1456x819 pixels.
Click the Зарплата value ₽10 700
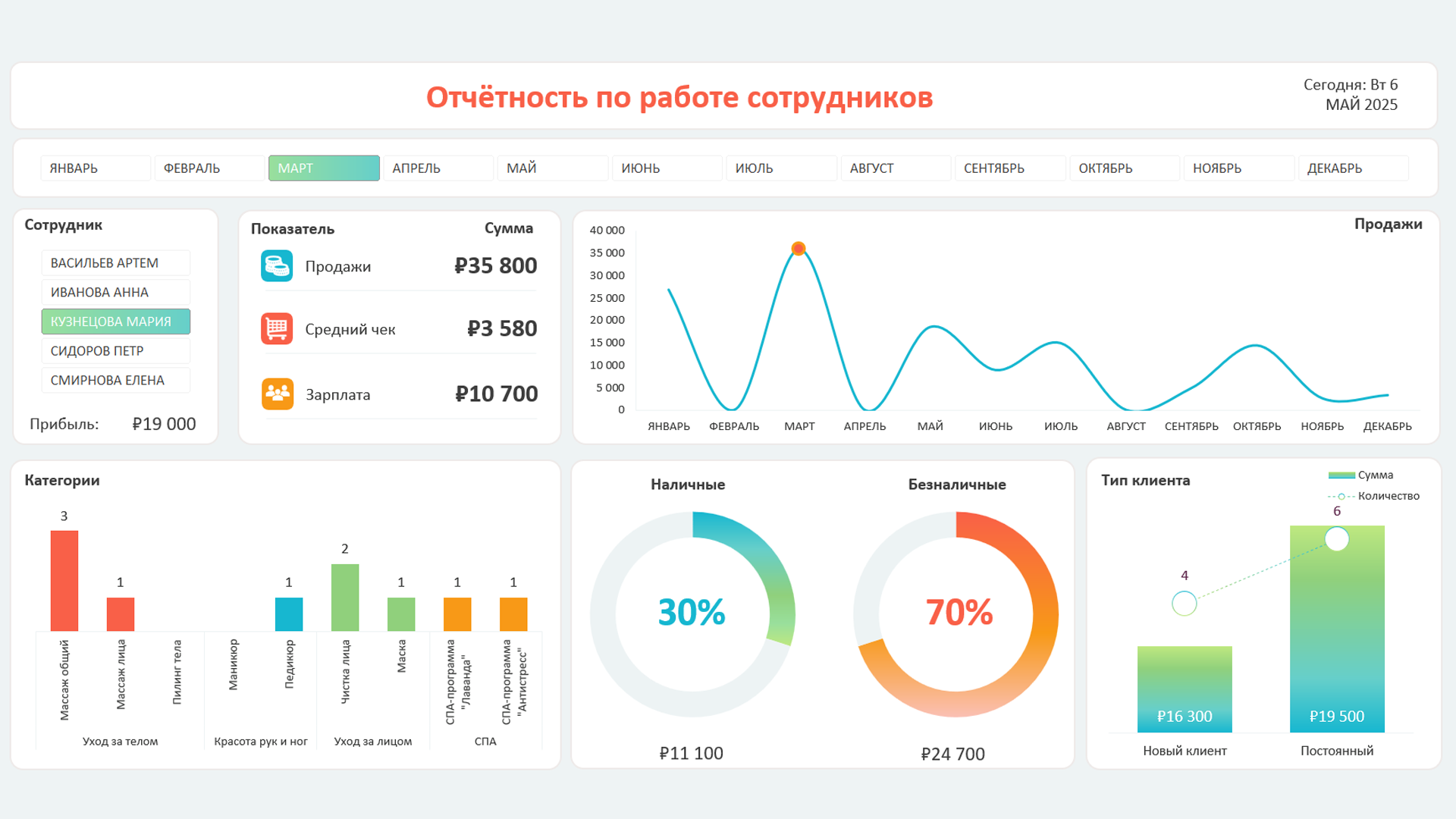497,394
